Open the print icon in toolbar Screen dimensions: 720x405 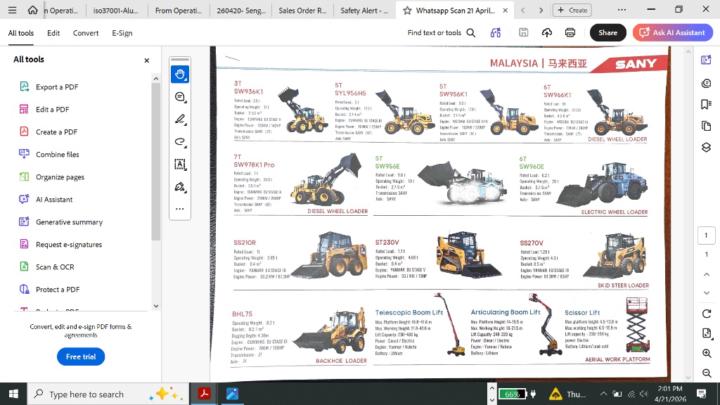[570, 33]
